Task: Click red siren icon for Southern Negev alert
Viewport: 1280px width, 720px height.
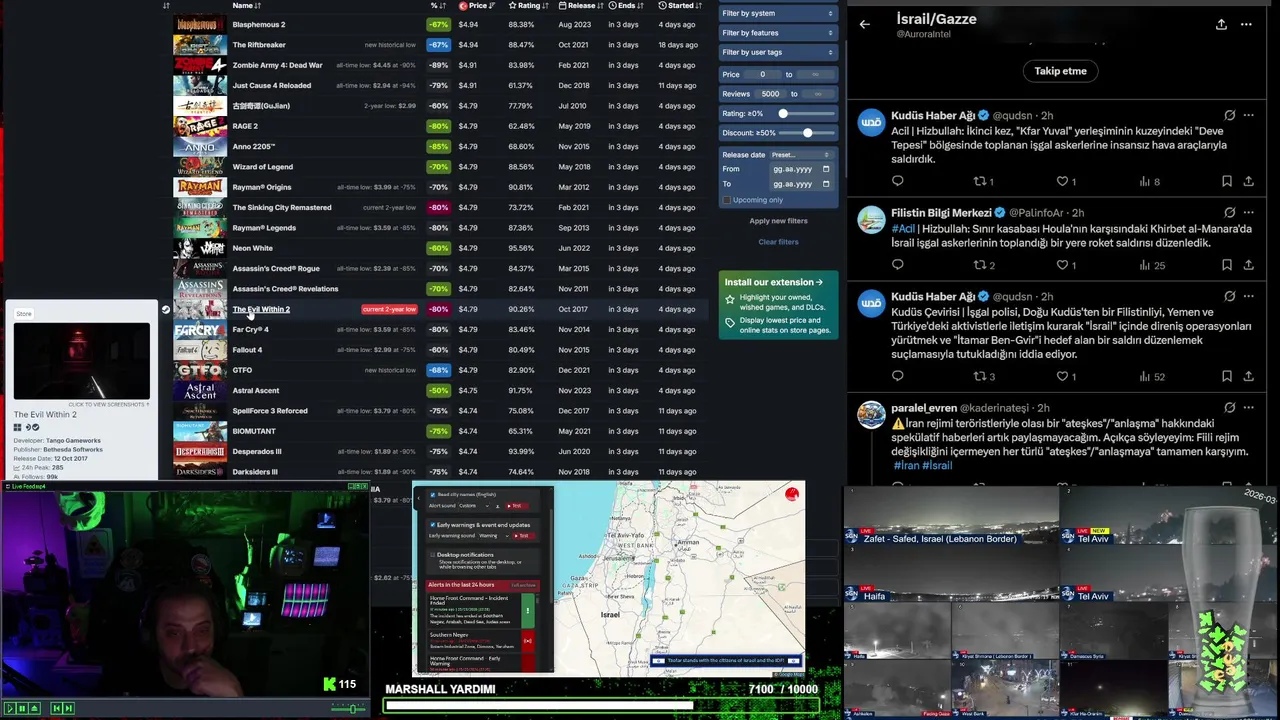Action: tap(527, 640)
